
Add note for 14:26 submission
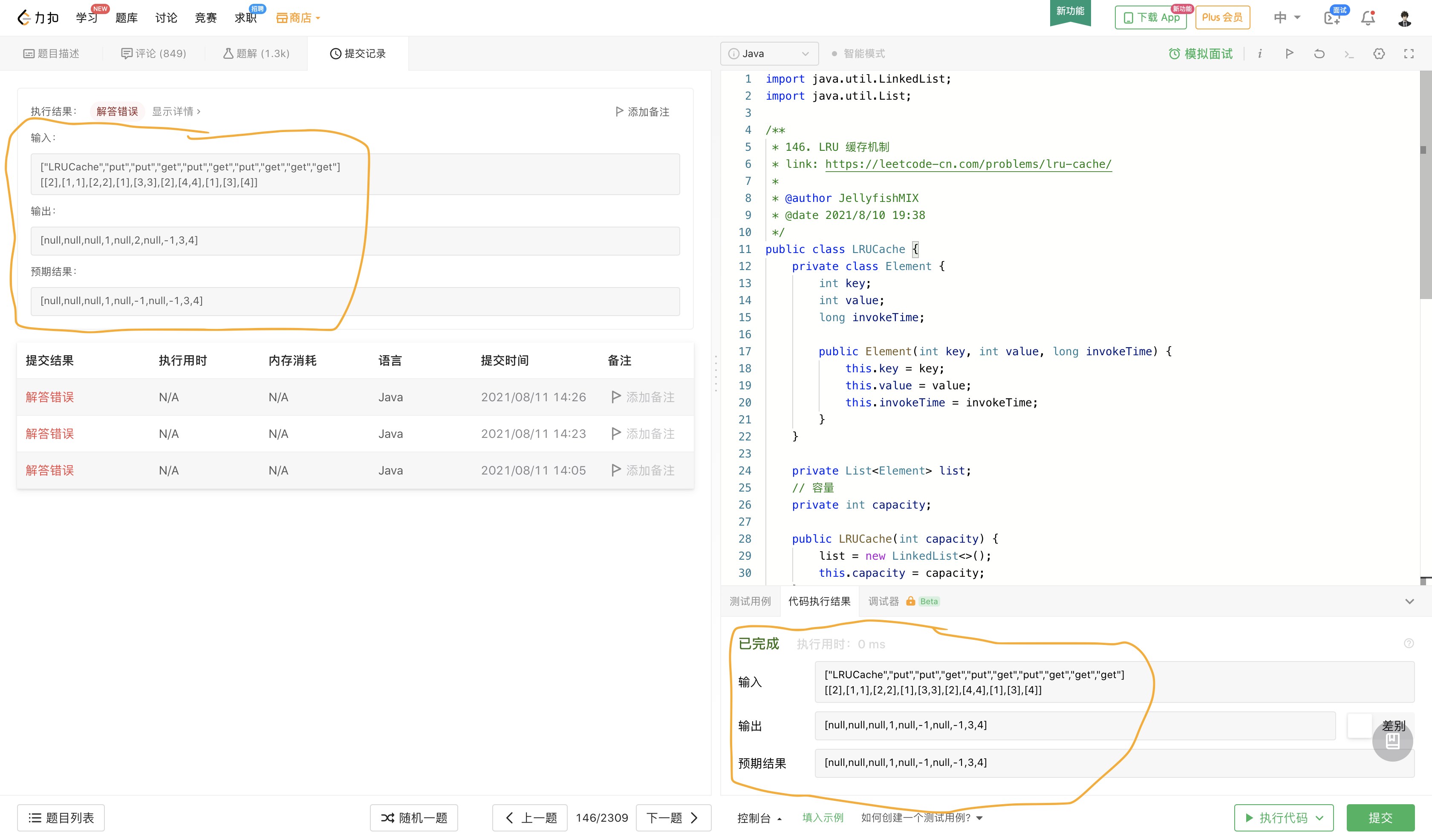pos(643,397)
